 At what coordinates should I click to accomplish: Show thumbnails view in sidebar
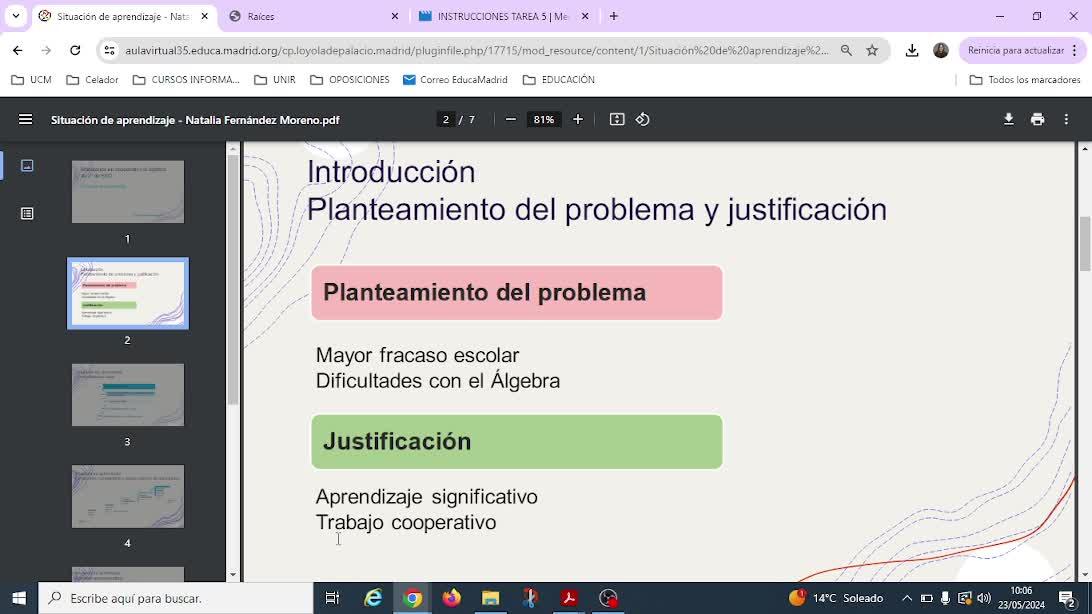27,166
